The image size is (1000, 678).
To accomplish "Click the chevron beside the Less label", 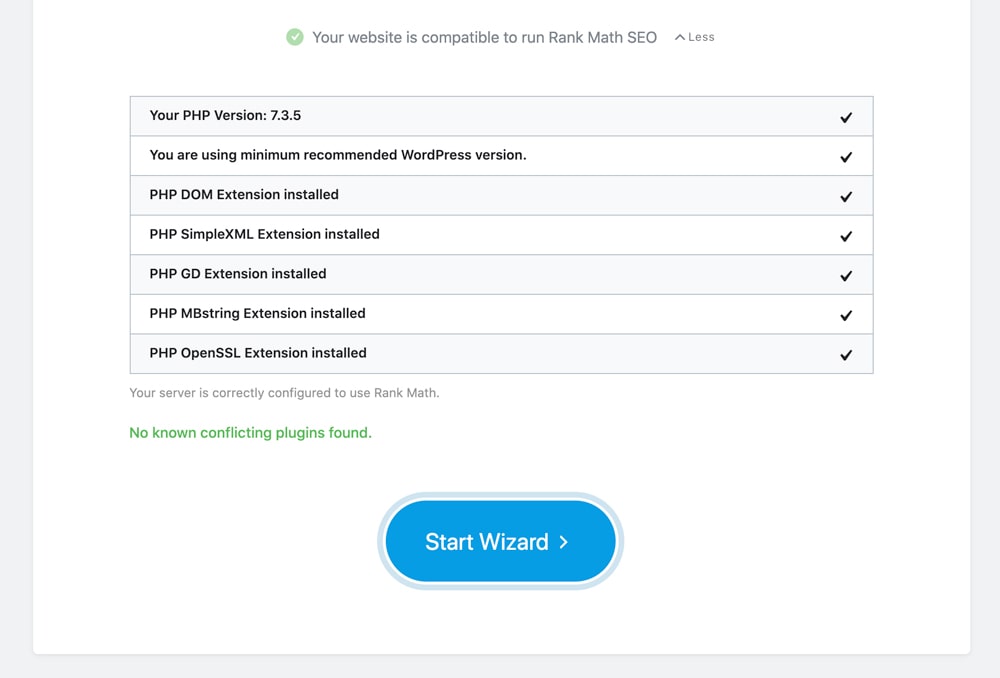I will pyautogui.click(x=680, y=36).
